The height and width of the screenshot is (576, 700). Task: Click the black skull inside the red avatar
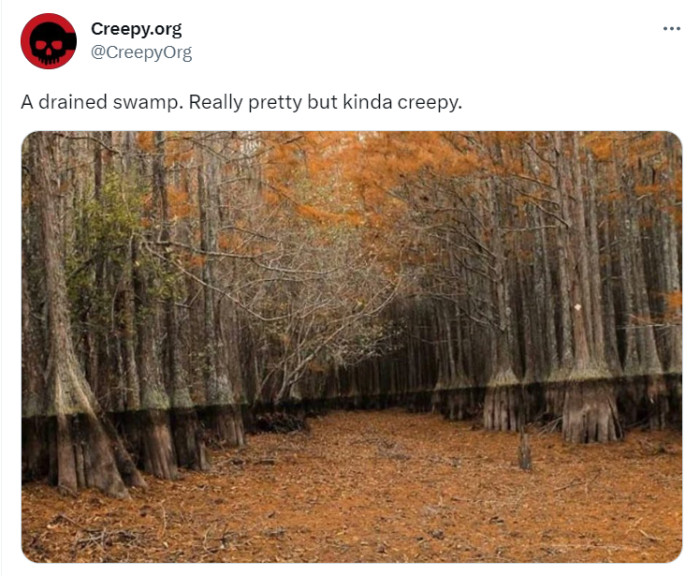(x=48, y=43)
